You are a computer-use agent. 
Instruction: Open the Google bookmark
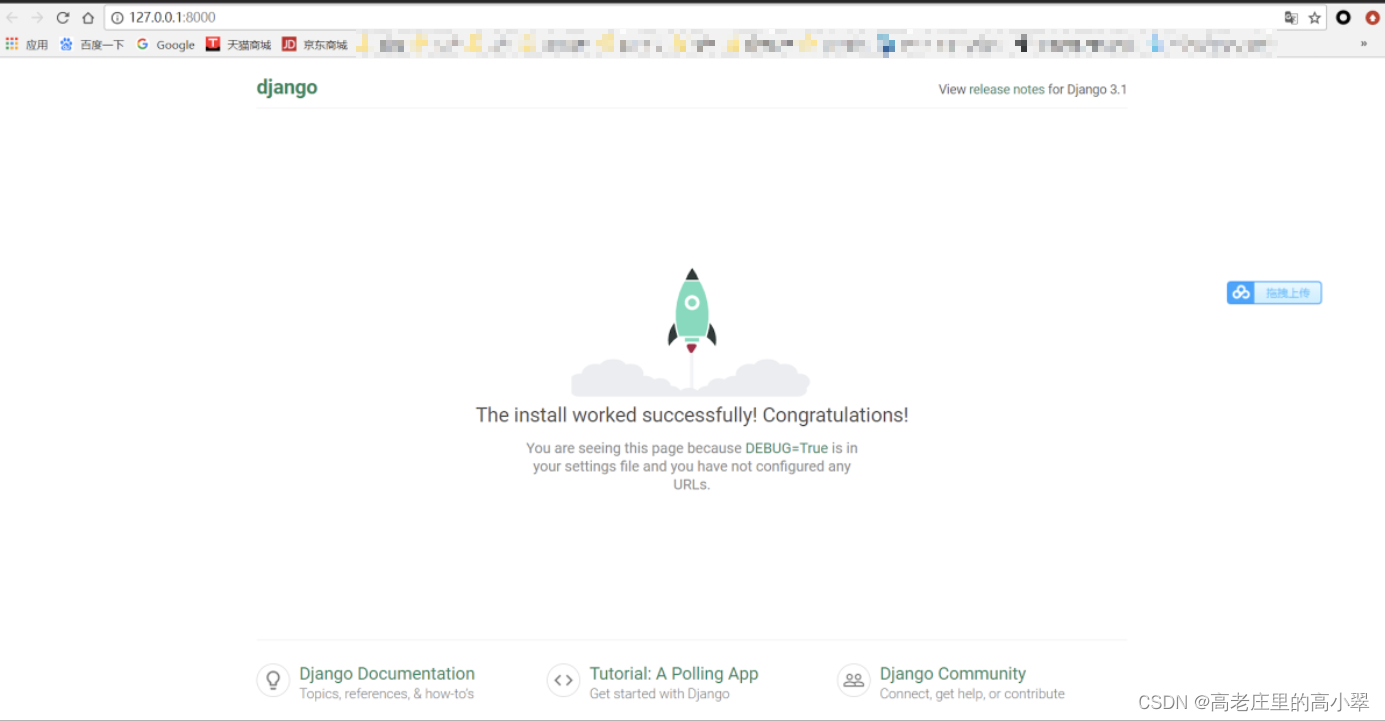[165, 44]
